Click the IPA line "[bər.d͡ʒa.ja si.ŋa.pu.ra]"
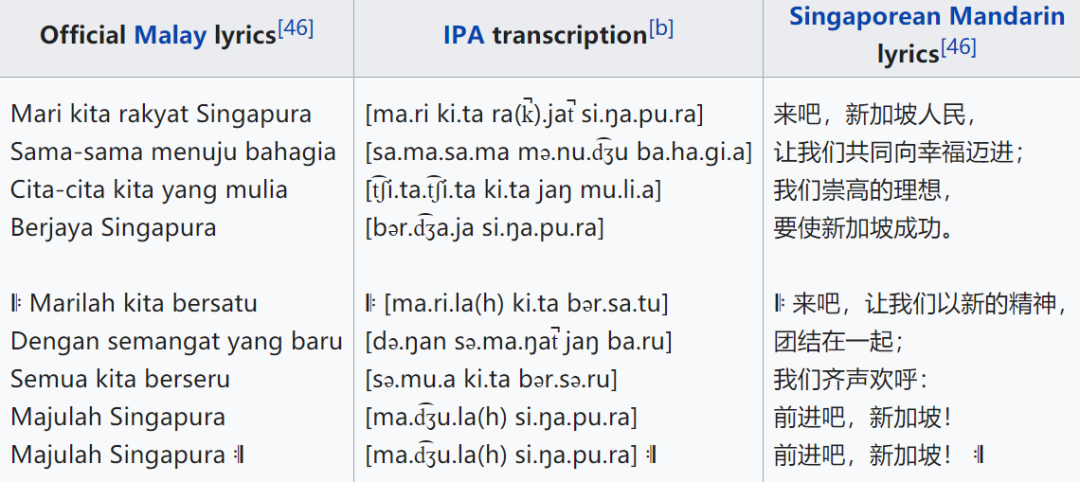The width and height of the screenshot is (1080, 482). [485, 227]
